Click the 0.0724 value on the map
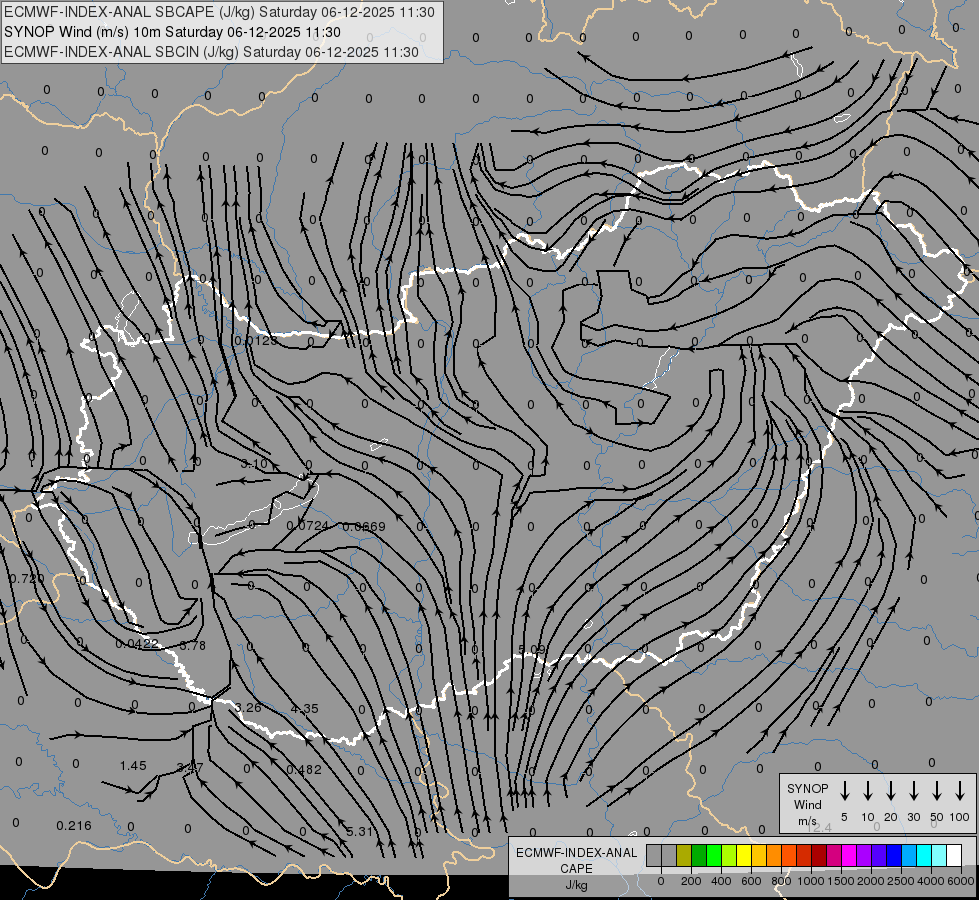This screenshot has height=900, width=979. [308, 526]
